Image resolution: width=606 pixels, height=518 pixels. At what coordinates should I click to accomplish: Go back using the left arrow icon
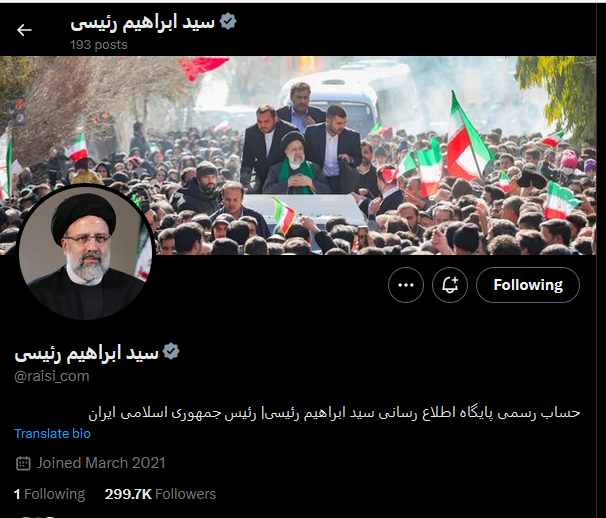[24, 30]
